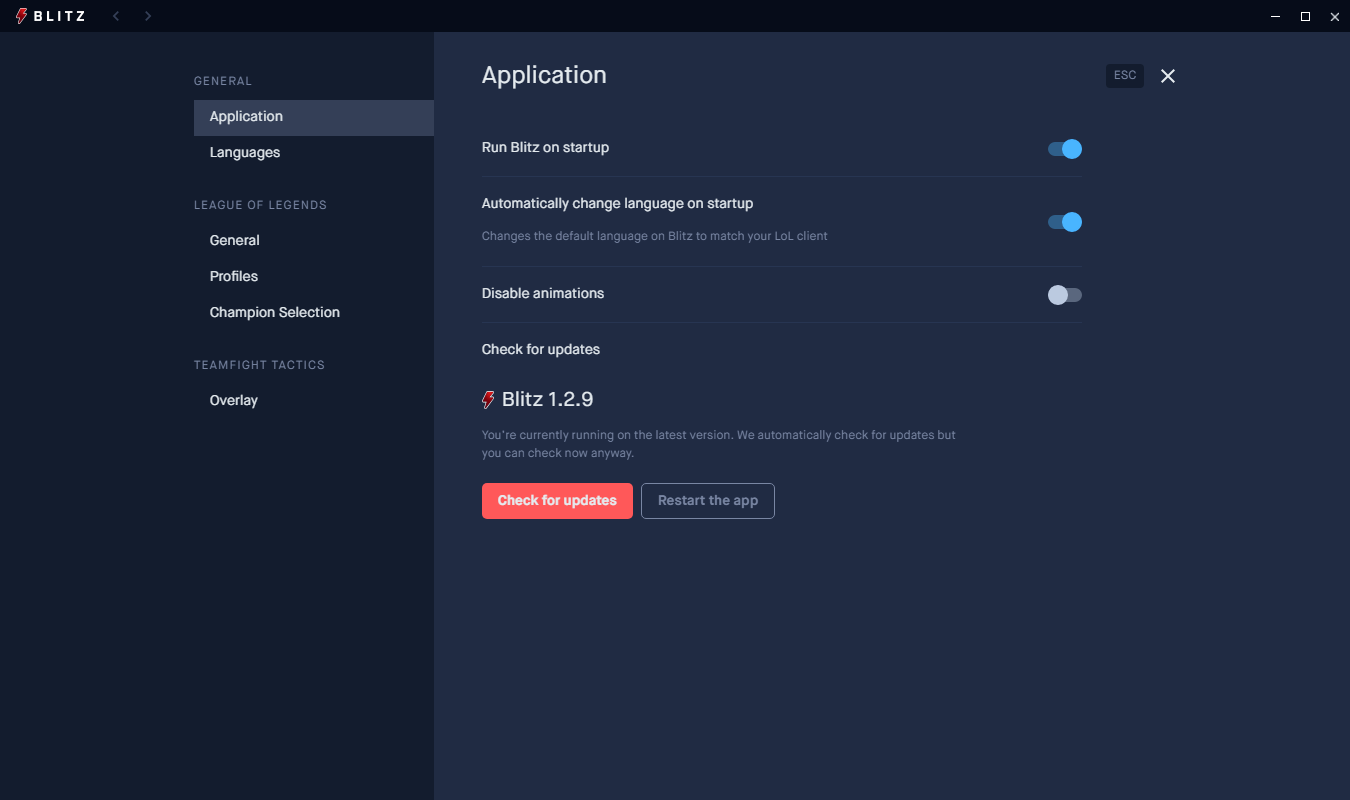Image resolution: width=1350 pixels, height=800 pixels.
Task: Go back with the left arrow
Action: (x=116, y=16)
